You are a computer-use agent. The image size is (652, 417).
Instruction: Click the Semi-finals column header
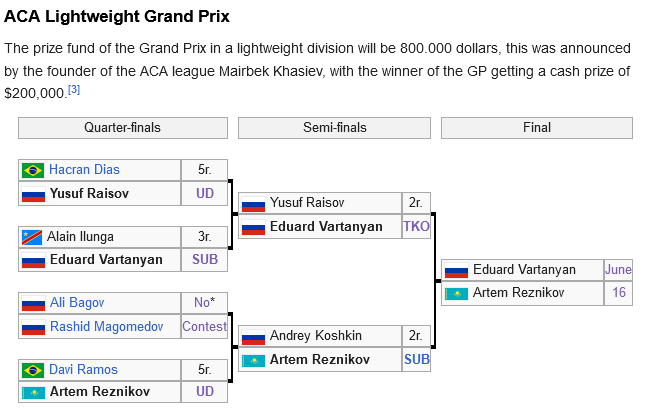click(334, 128)
